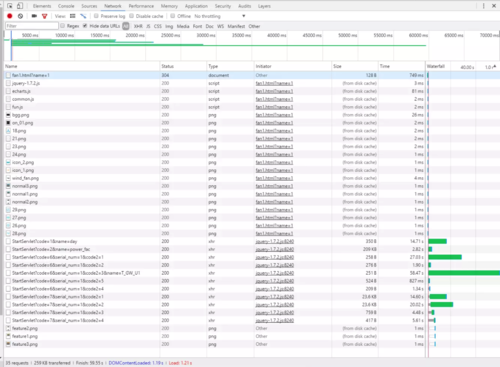This screenshot has height=367, width=500.
Task: Stop recording with the red record button
Action: 10,16
